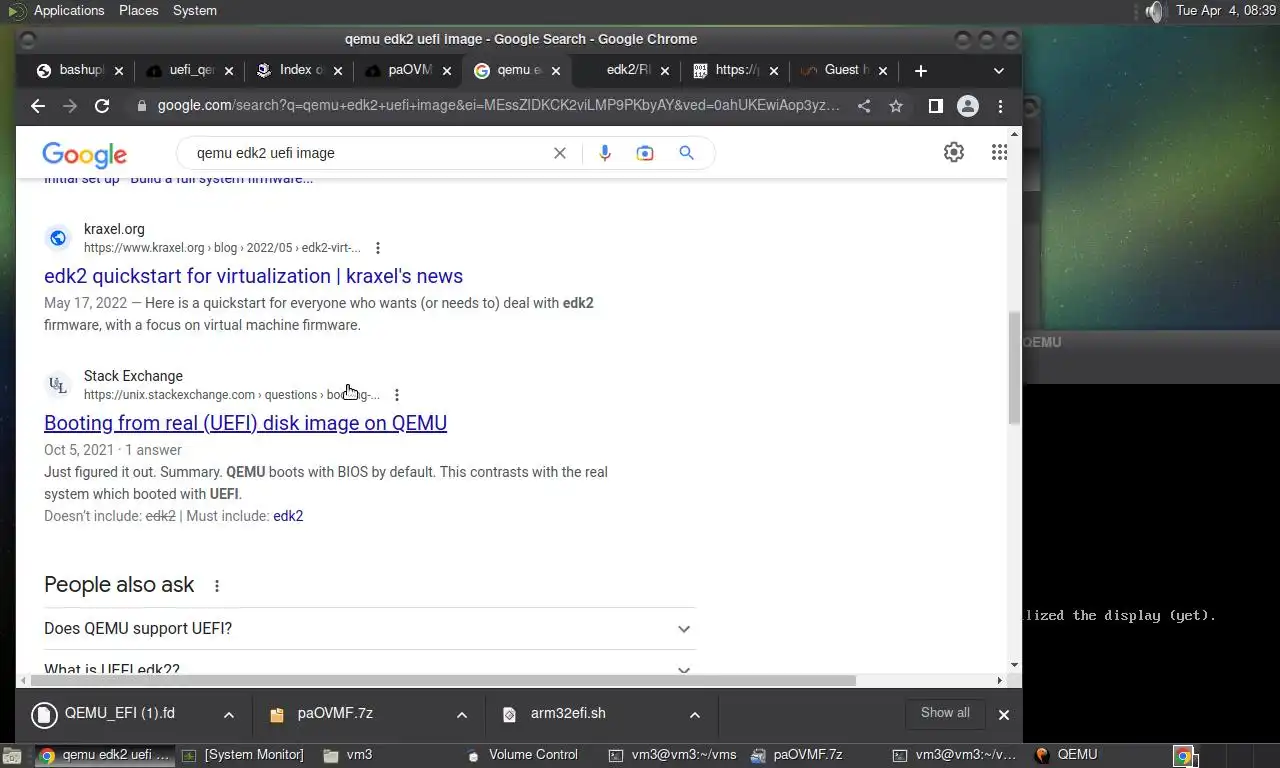Viewport: 1280px width, 768px height.
Task: Click the vertical page scrollbar thumb
Action: tap(1015, 367)
